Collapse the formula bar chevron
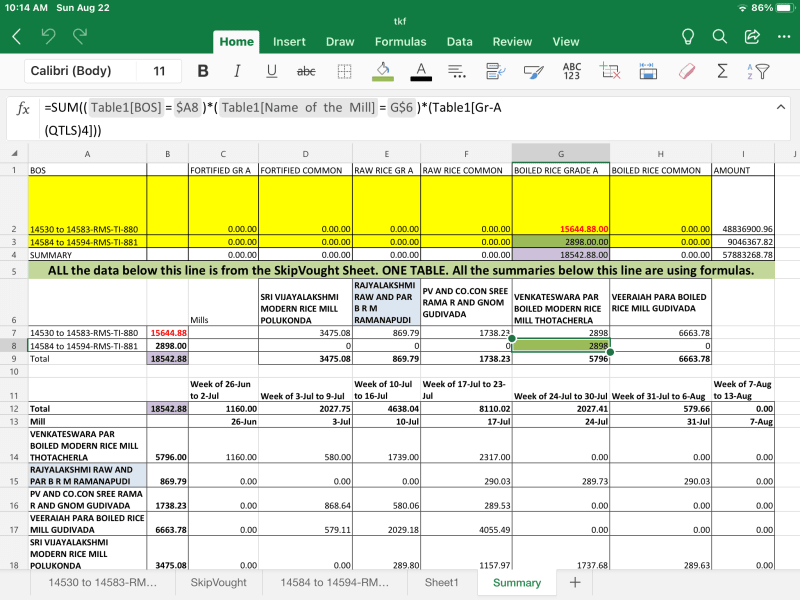 781,107
